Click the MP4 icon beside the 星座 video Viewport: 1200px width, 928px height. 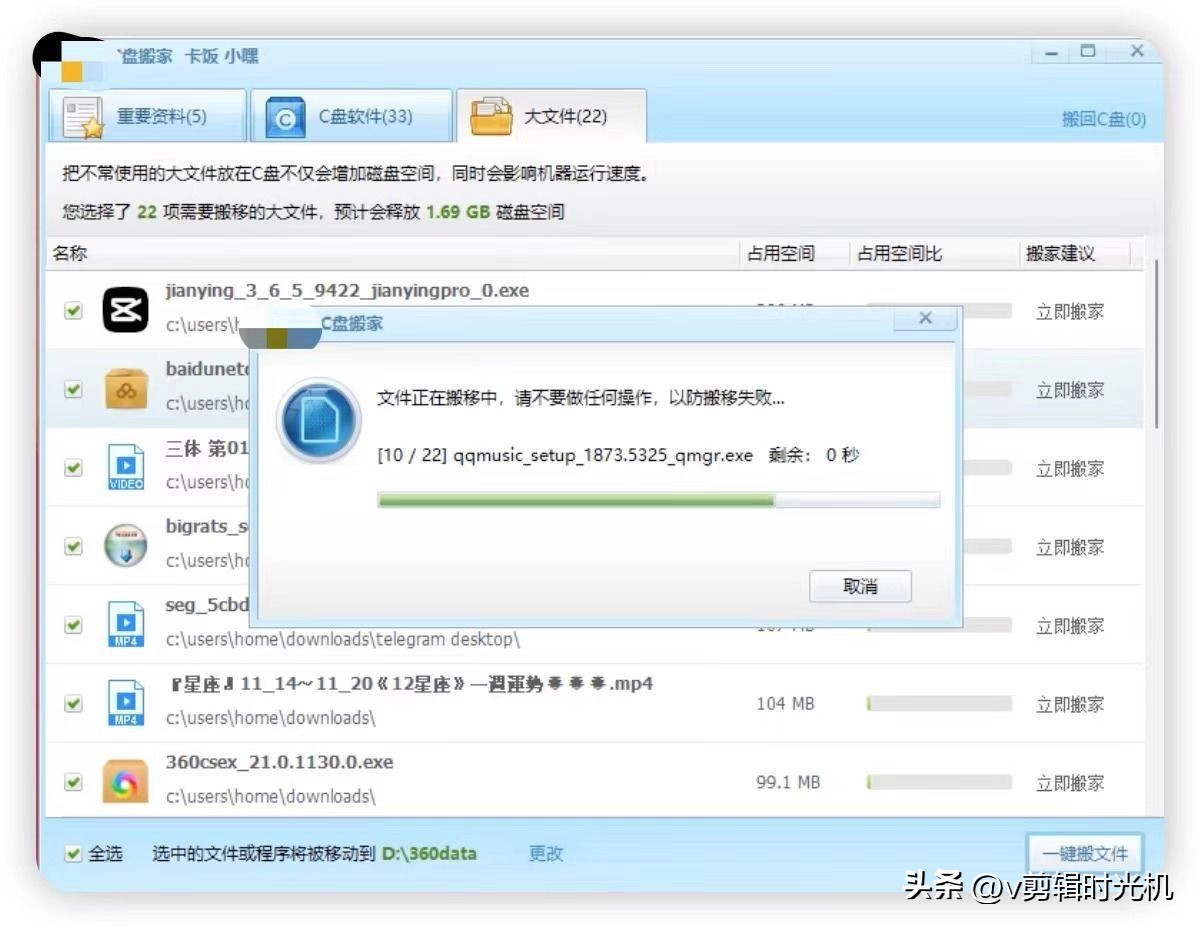[x=125, y=702]
